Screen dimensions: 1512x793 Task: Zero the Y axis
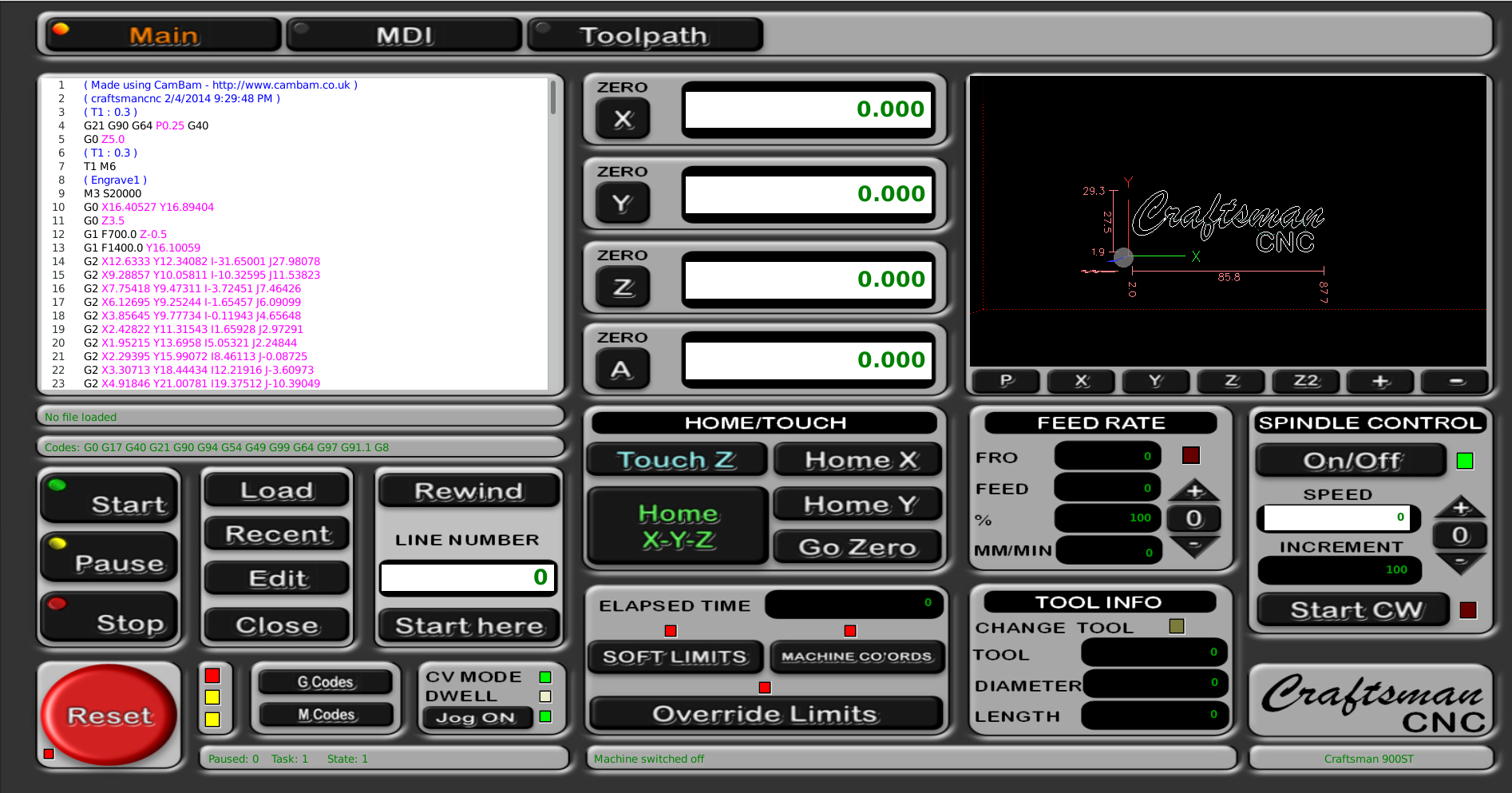click(623, 204)
